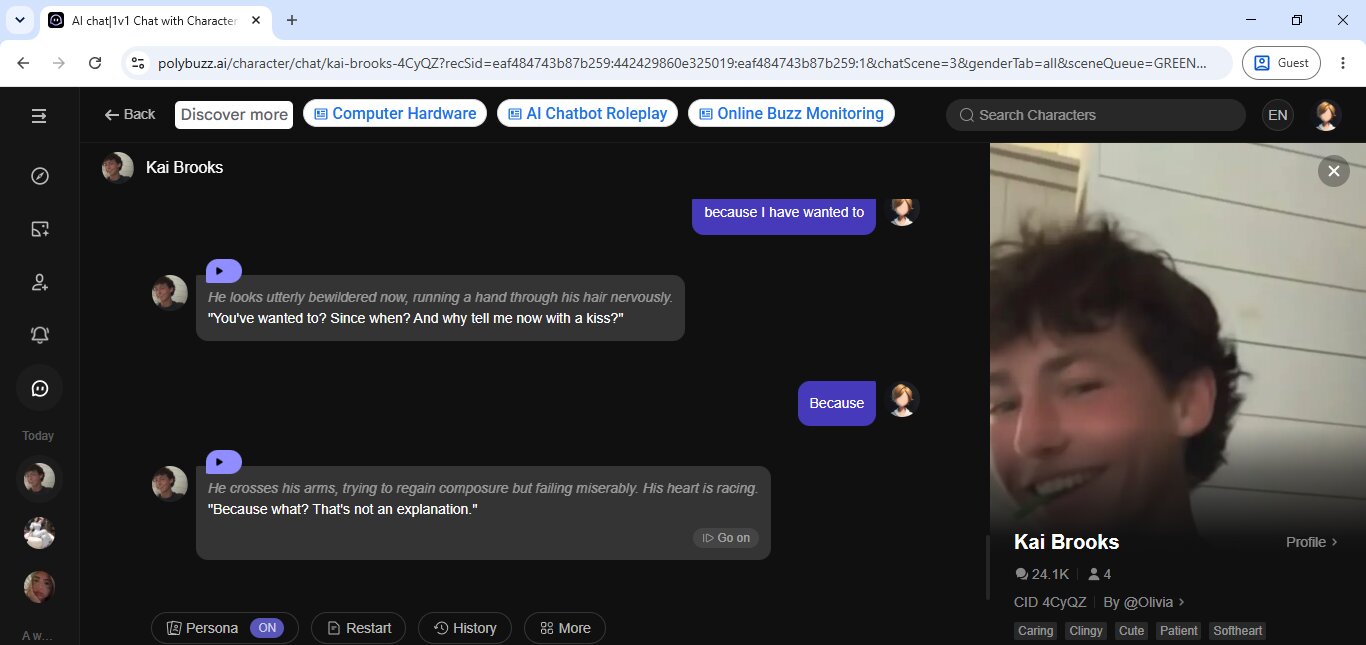This screenshot has height=645, width=1366.
Task: Play audio of the crosses his arms message
Action: pyautogui.click(x=223, y=462)
